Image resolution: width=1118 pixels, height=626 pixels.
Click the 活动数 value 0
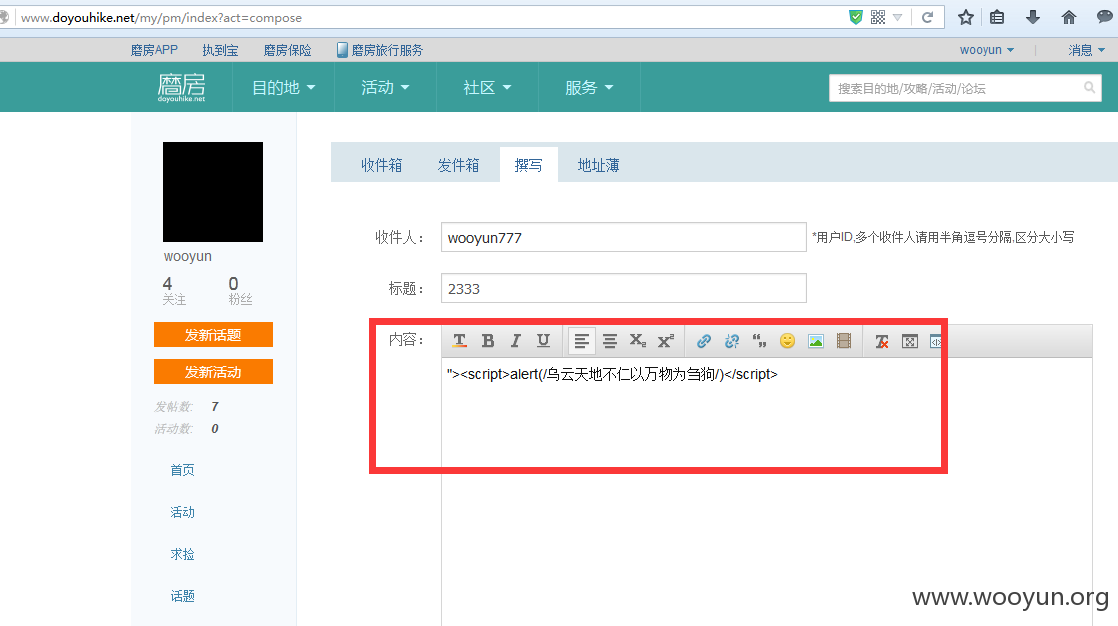pos(215,429)
